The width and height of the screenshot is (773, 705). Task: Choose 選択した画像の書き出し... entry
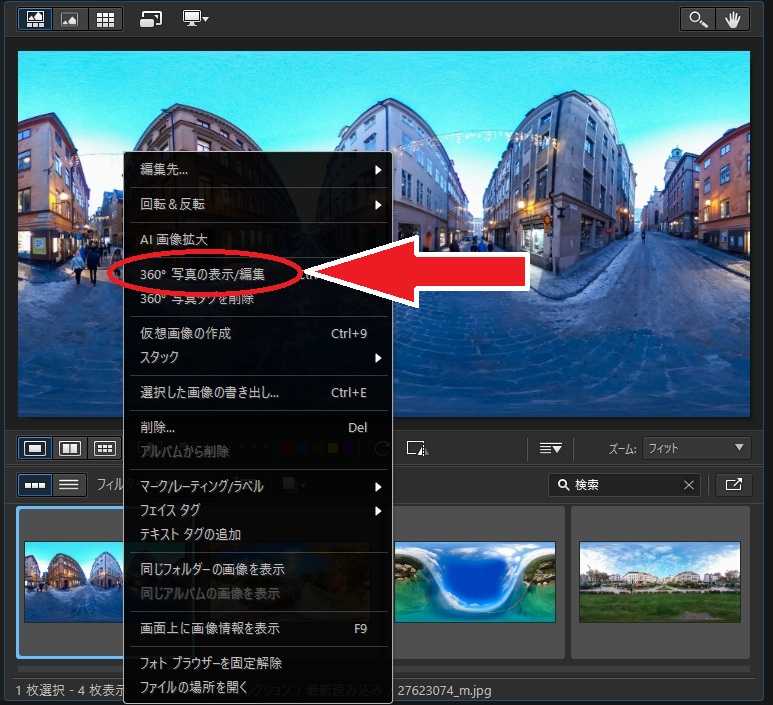pos(258,392)
